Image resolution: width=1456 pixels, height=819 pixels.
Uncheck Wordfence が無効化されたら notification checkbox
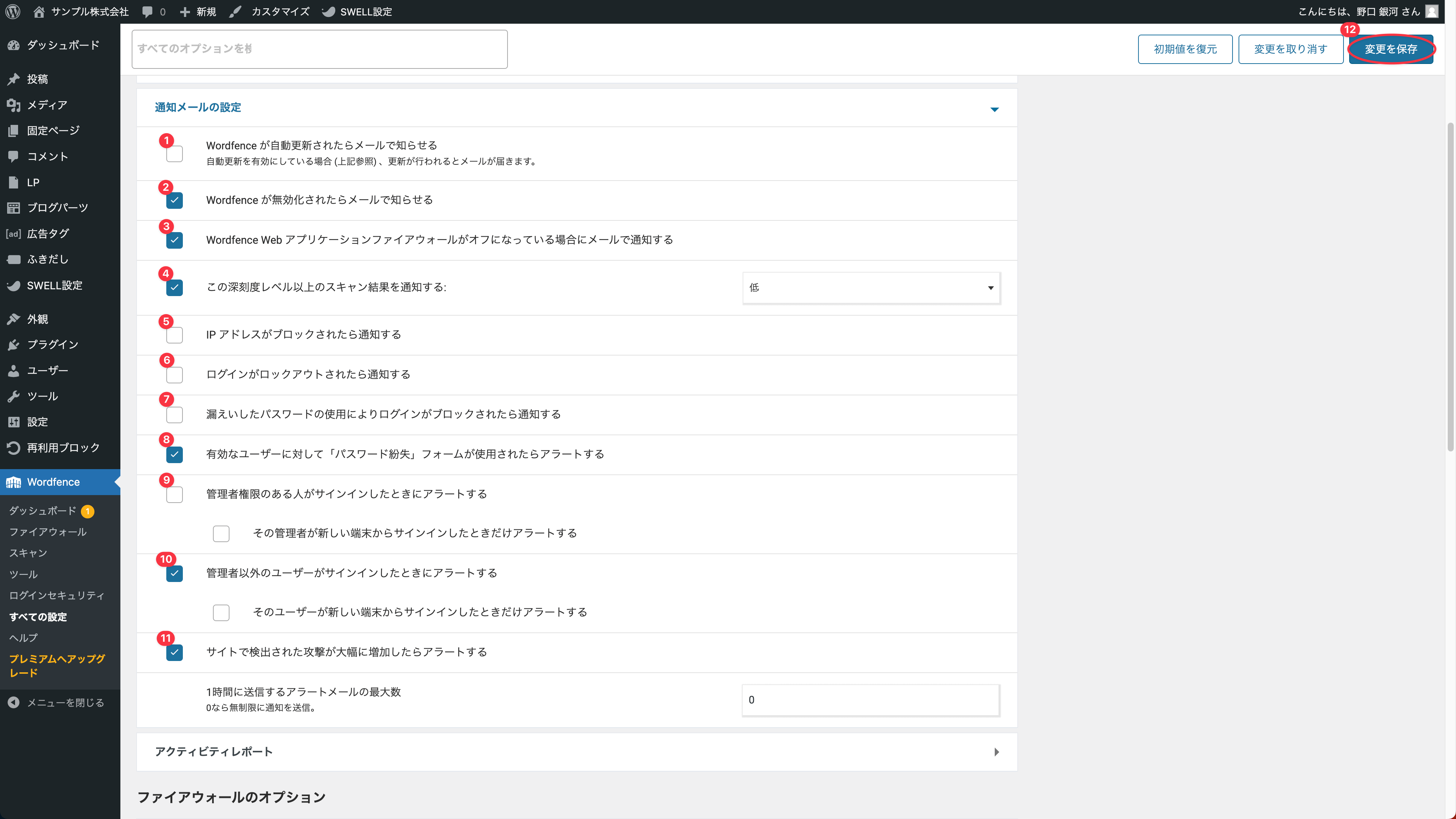click(x=174, y=201)
